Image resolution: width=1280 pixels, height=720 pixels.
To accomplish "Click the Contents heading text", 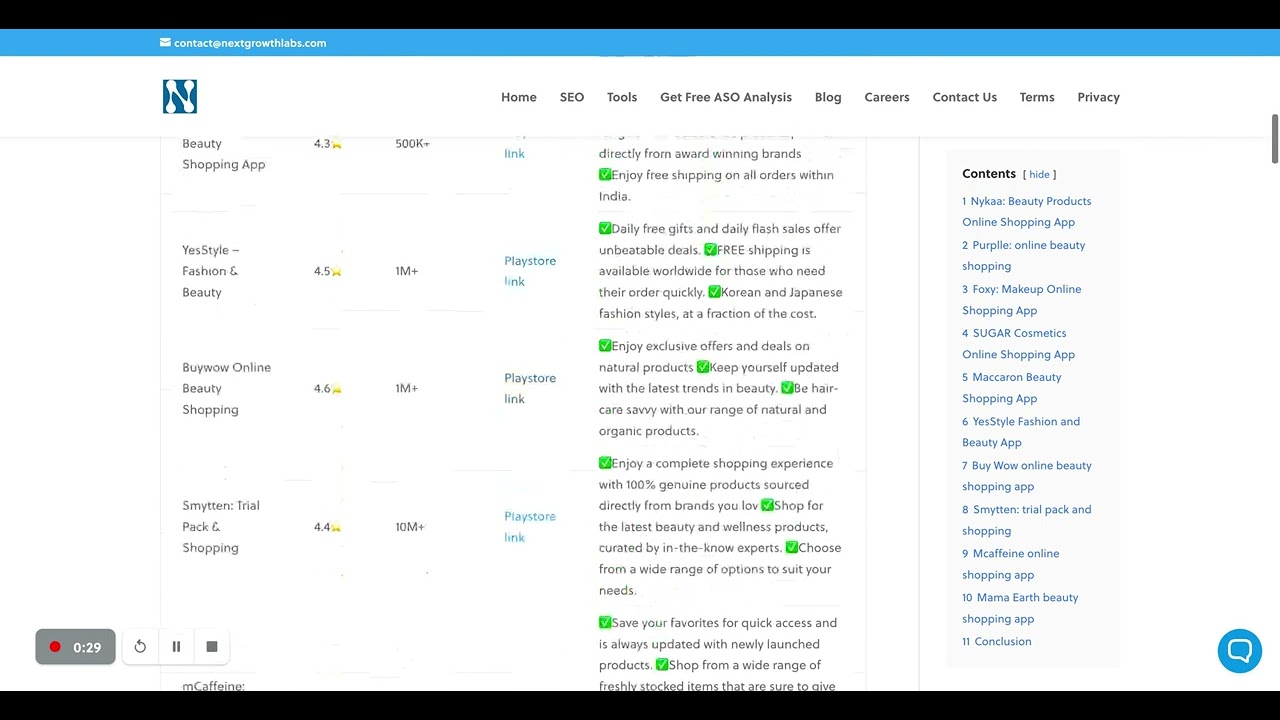I will coord(989,174).
